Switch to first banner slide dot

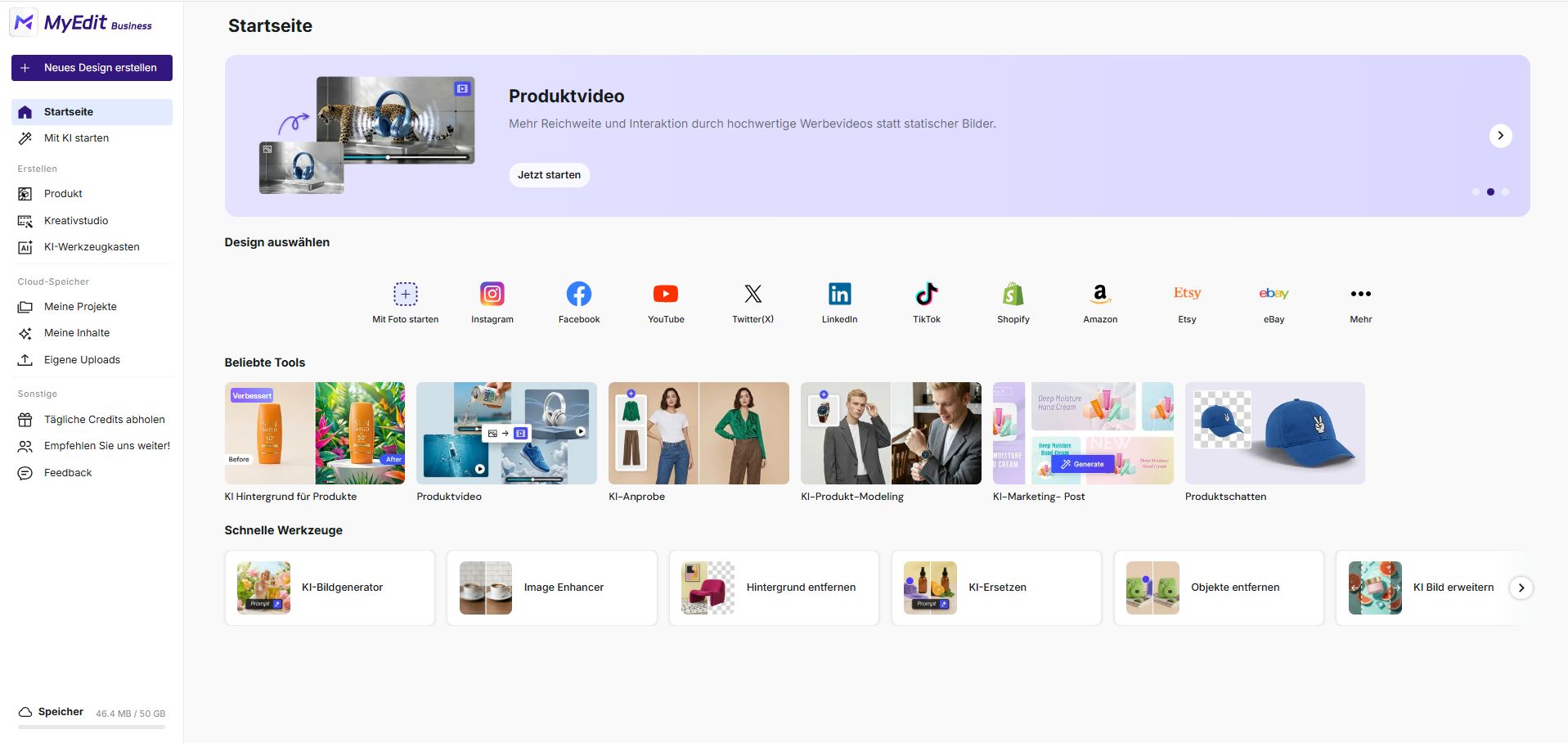(1476, 192)
